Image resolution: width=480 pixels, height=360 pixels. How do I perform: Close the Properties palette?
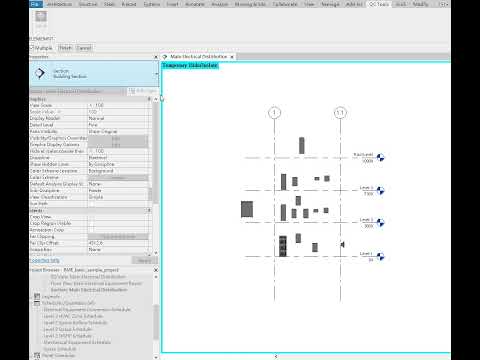point(156,57)
